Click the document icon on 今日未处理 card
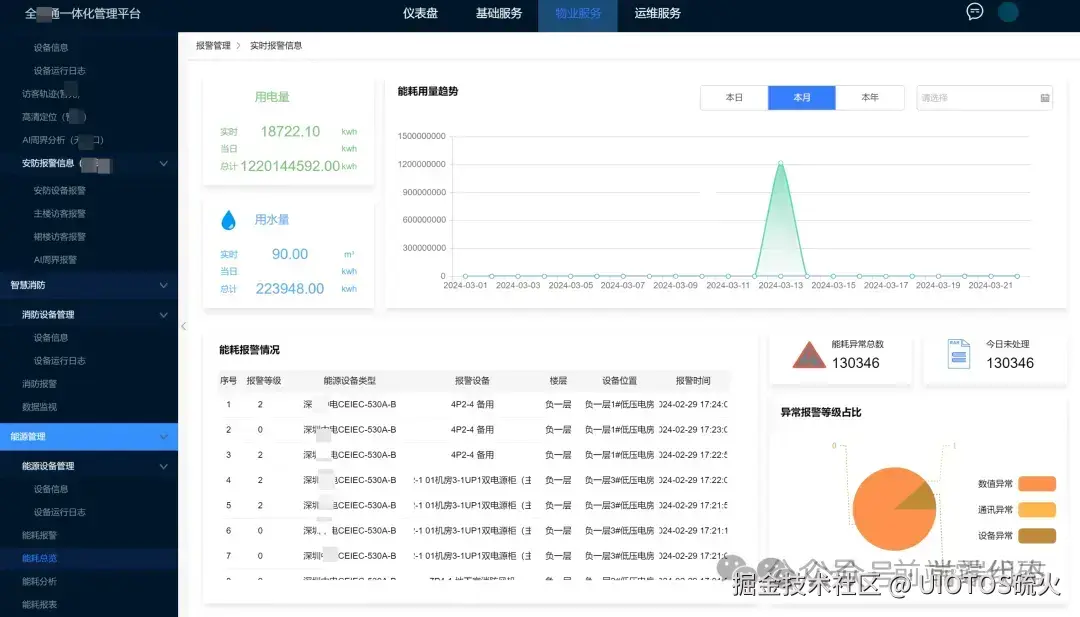 click(960, 355)
